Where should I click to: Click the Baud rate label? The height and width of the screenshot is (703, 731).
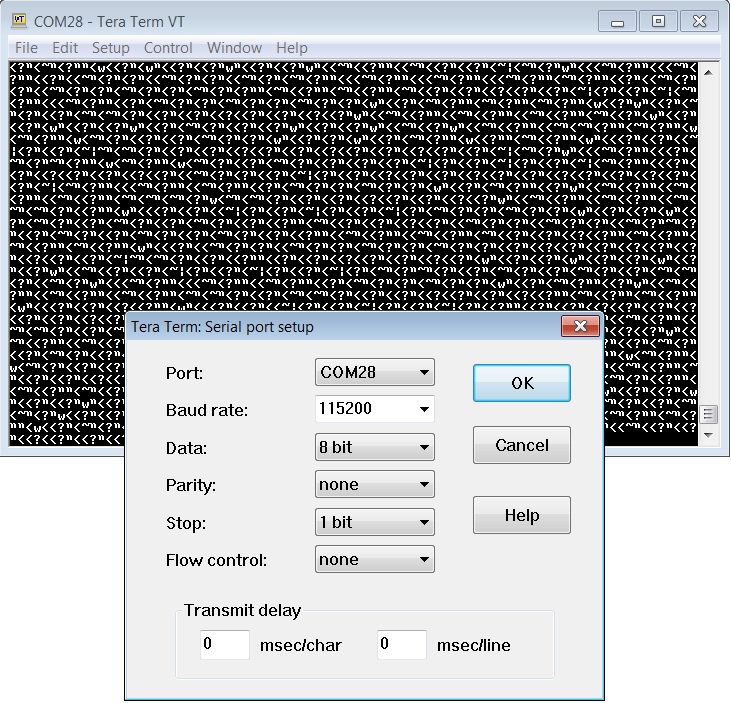pyautogui.click(x=207, y=410)
